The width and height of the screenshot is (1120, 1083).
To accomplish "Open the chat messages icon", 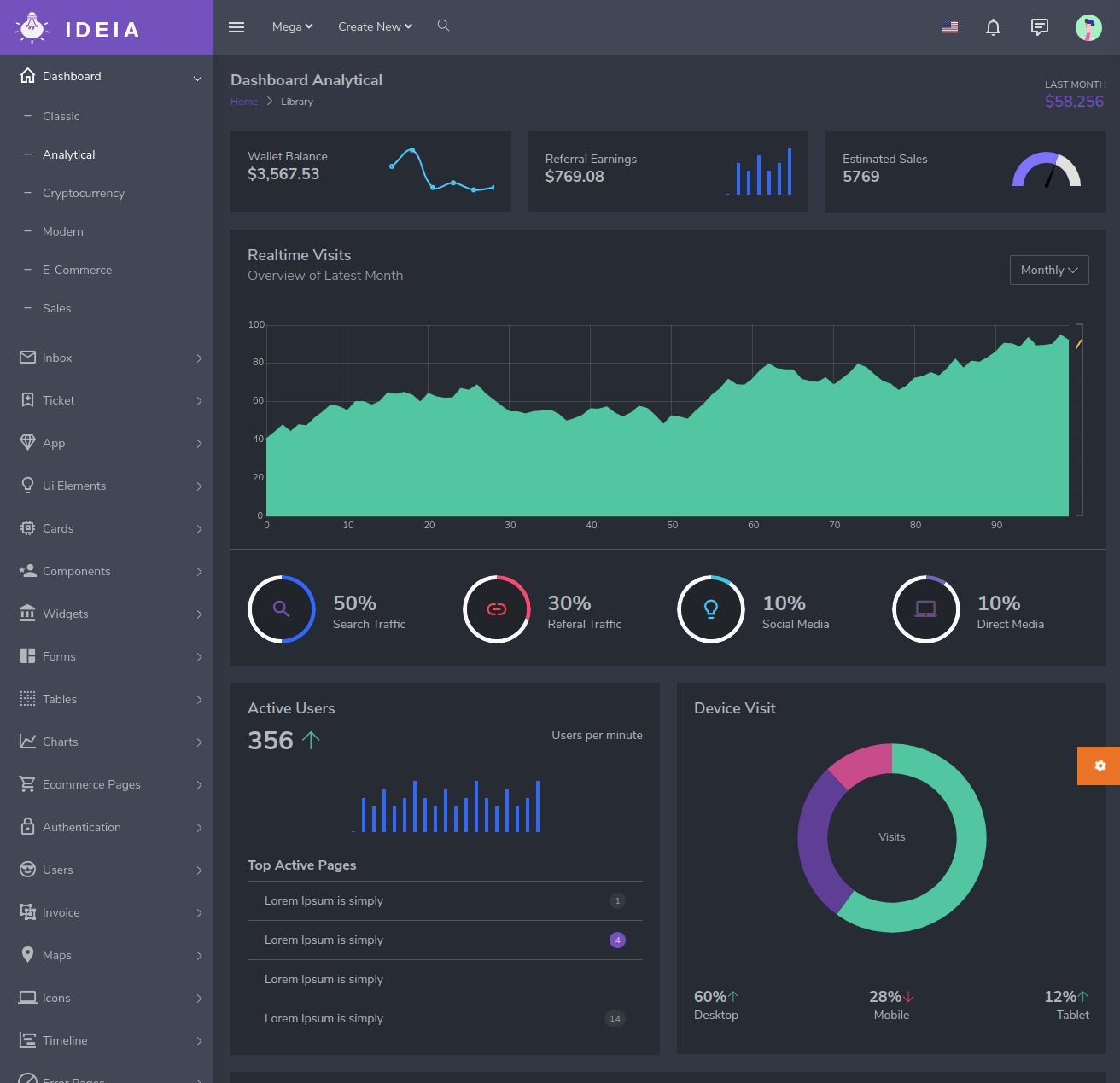I will (1039, 27).
